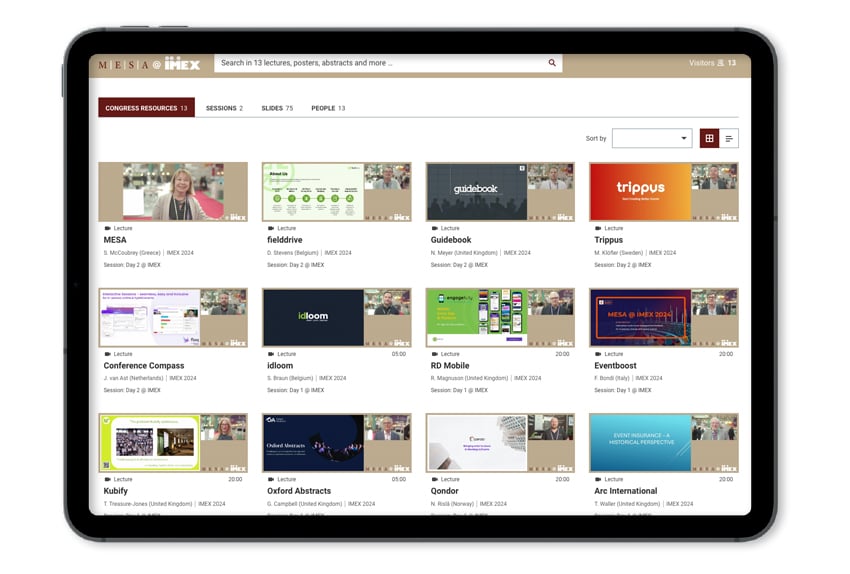
Task: Click 'J. van Ast (Netherlands)' author text
Action: click(x=133, y=378)
